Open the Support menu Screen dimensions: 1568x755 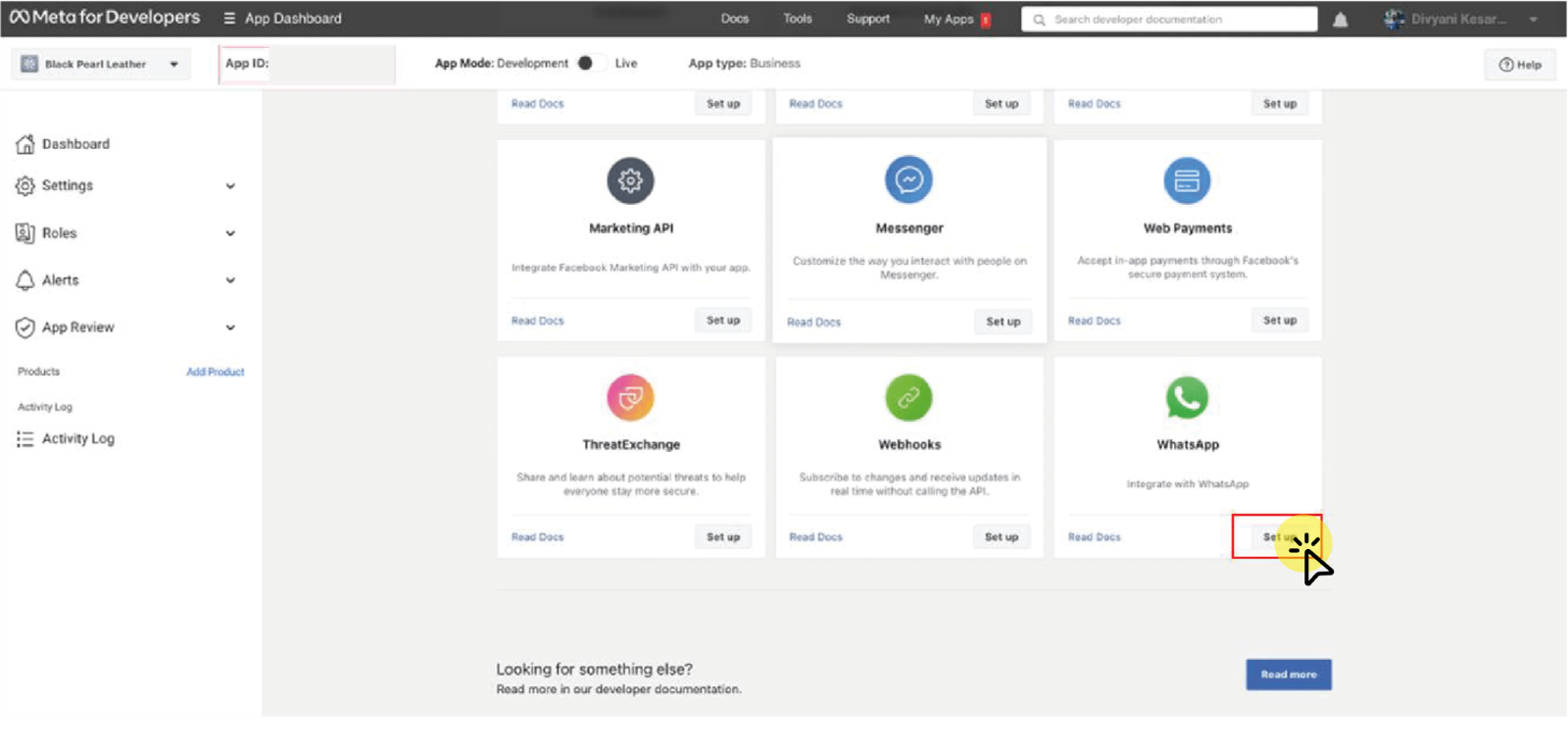pos(868,19)
